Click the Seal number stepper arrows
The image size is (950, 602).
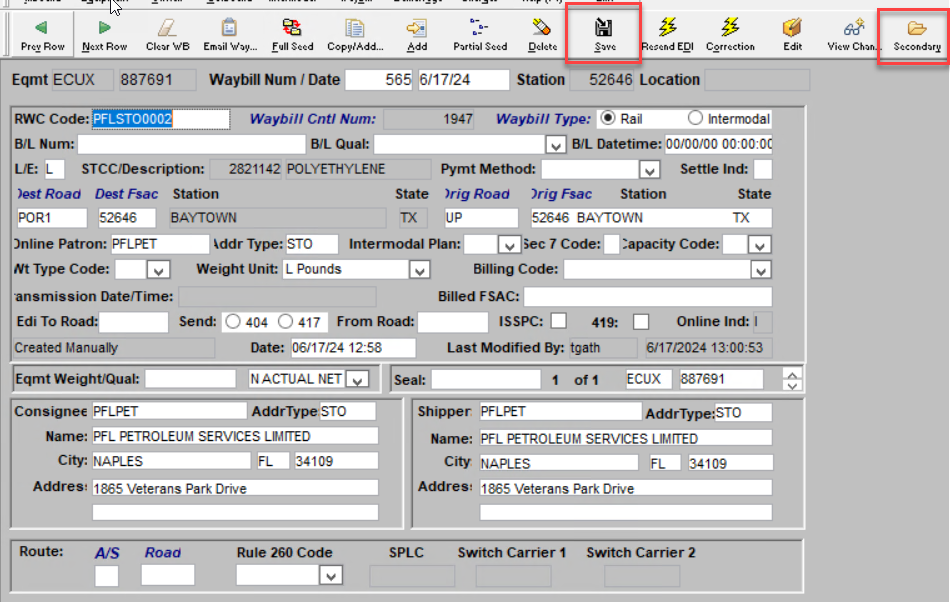[x=793, y=380]
